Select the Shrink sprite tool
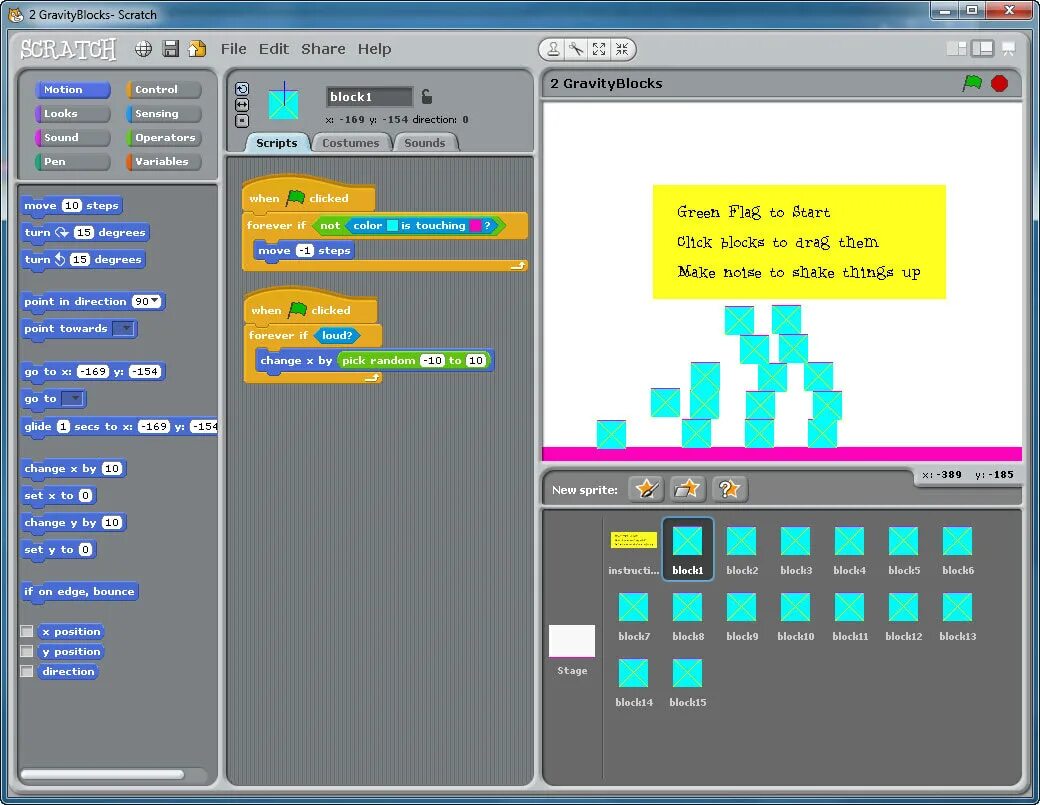 [x=621, y=49]
